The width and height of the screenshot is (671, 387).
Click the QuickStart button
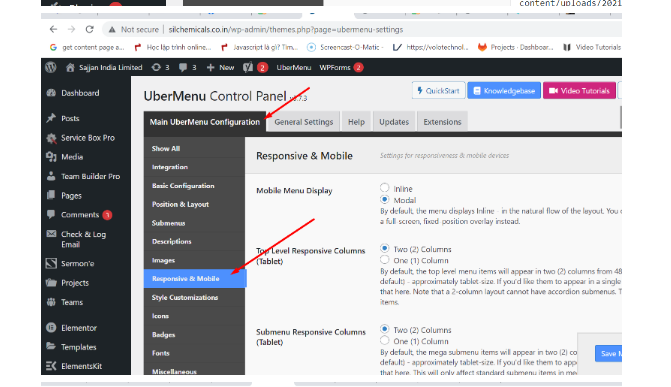[x=439, y=90]
